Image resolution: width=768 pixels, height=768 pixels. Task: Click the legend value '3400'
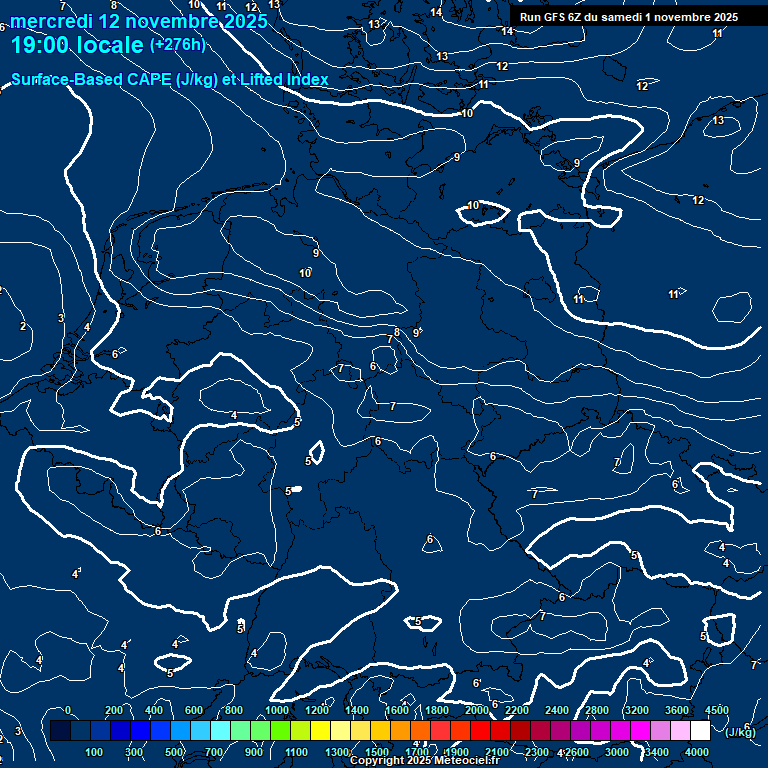click(657, 752)
